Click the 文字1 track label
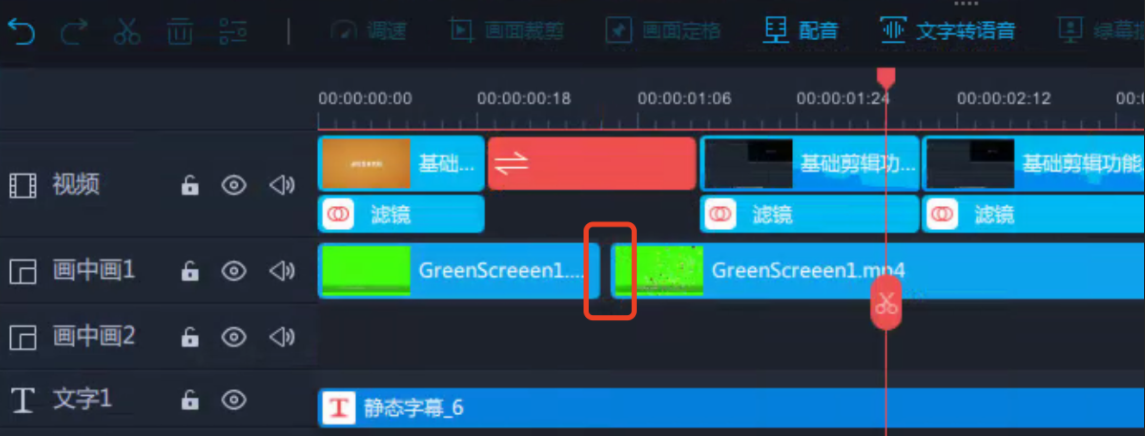1145x436 pixels. coord(83,399)
